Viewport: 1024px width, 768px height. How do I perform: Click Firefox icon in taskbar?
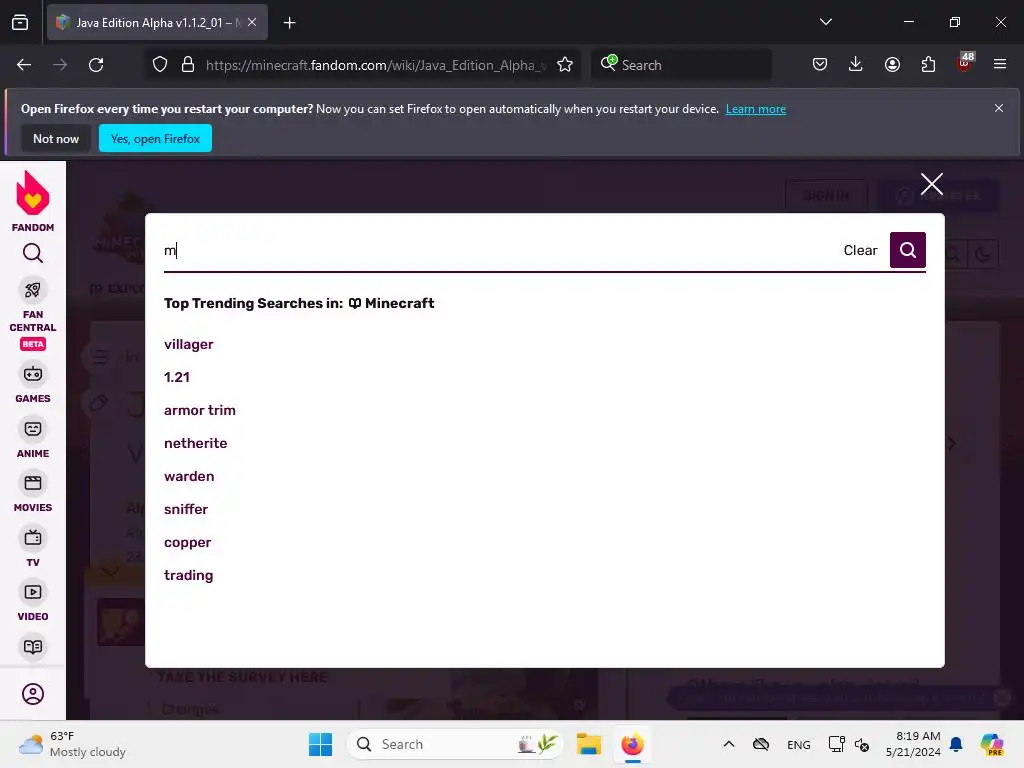(632, 744)
